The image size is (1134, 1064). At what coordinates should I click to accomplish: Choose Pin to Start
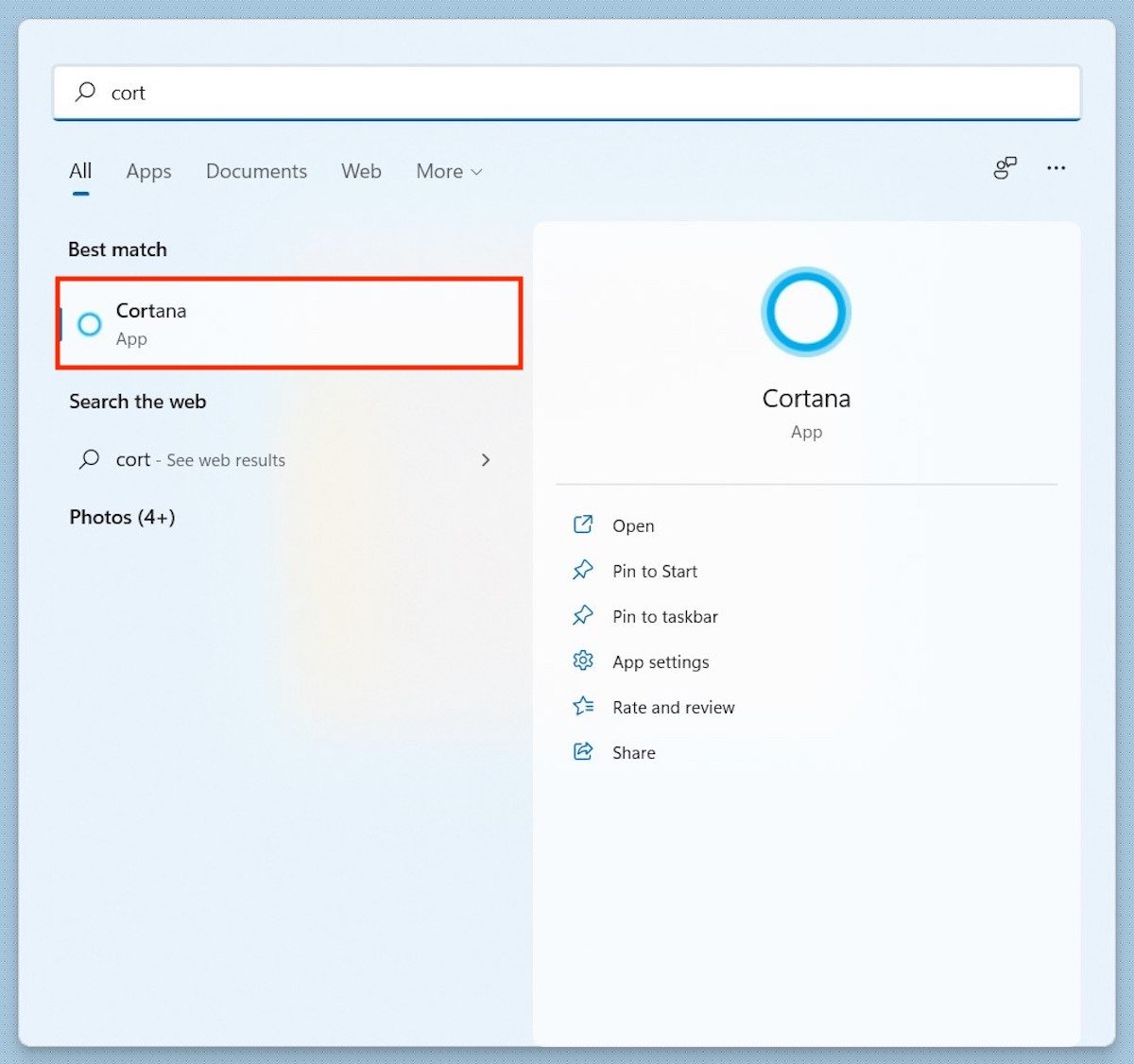tap(655, 571)
